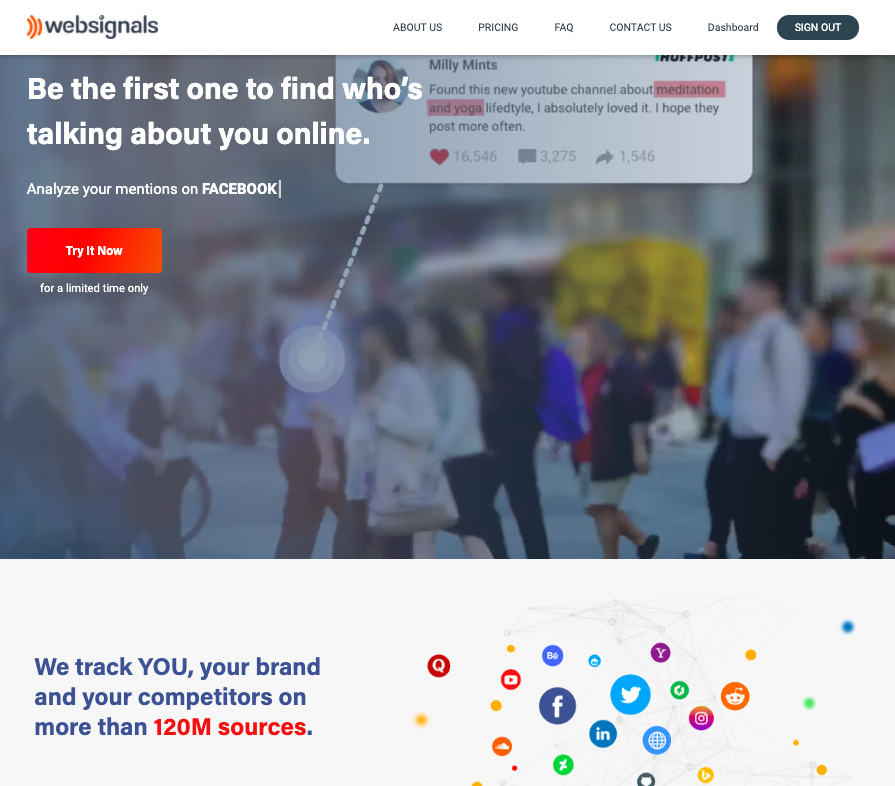Image resolution: width=895 pixels, height=786 pixels.
Task: Go to the FAQ page
Action: click(x=563, y=27)
